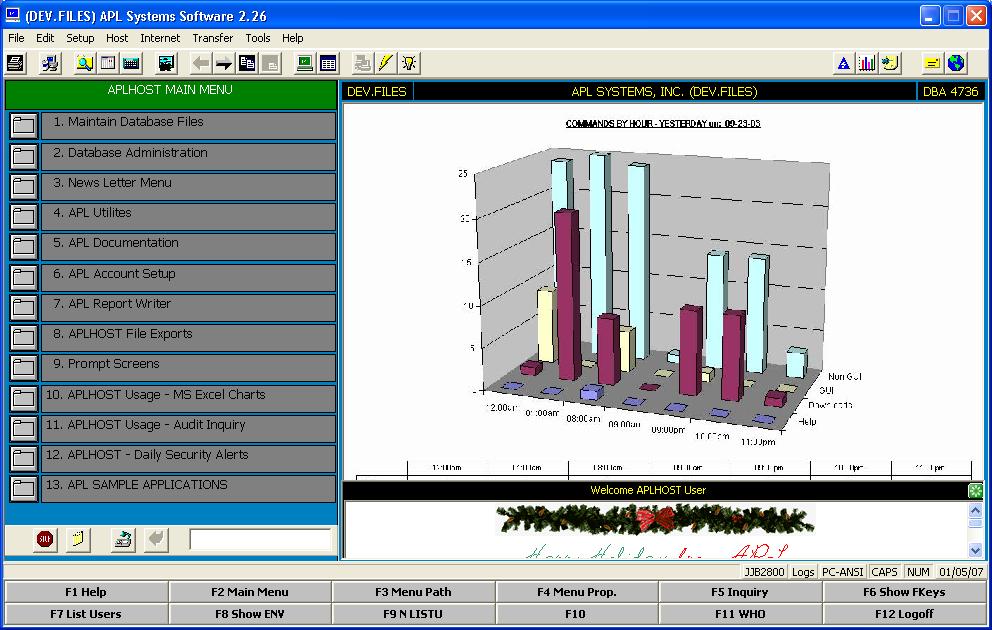The height and width of the screenshot is (630, 992).
Task: Click folder icon beside APL Report Writer
Action: (24, 307)
